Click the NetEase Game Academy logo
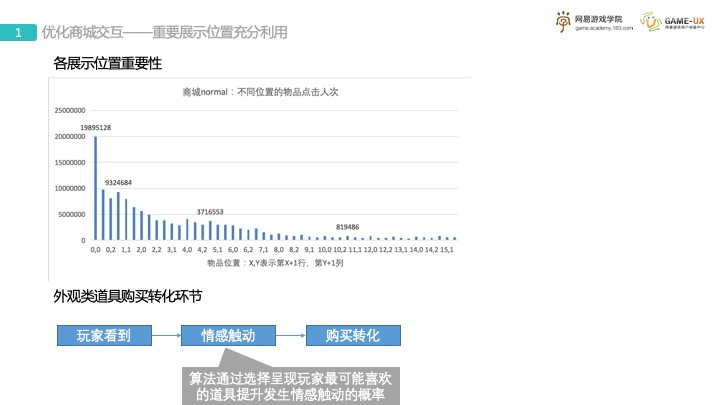This screenshot has height=405, width=720. (x=594, y=22)
